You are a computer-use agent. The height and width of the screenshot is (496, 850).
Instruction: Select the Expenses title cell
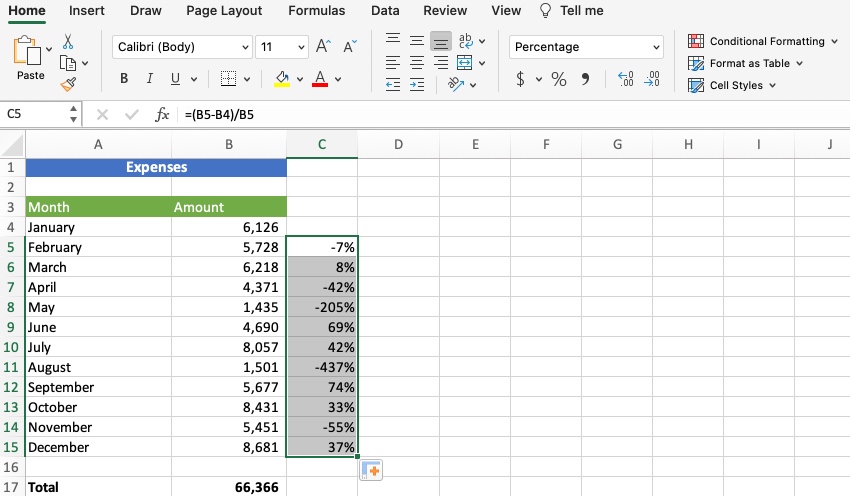coord(156,167)
